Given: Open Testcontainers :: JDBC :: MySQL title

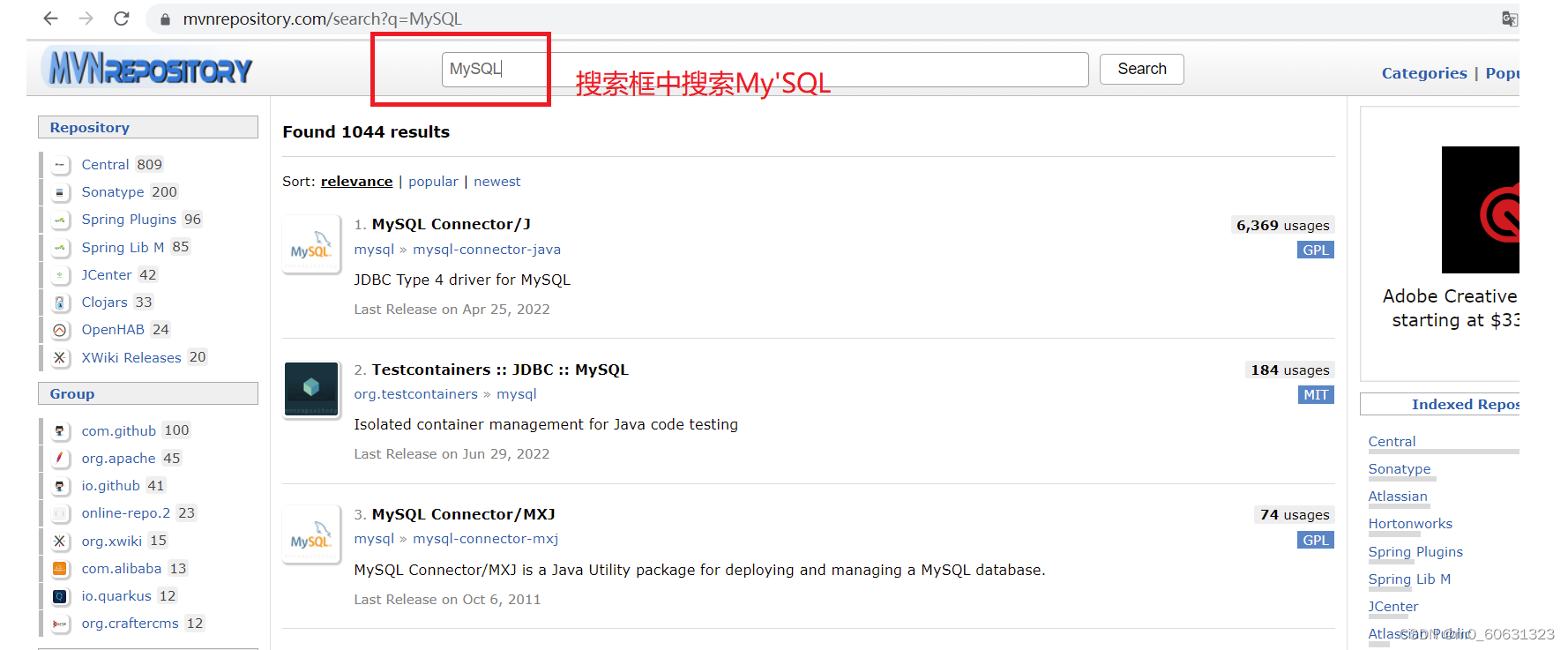Looking at the screenshot, I should click(500, 370).
